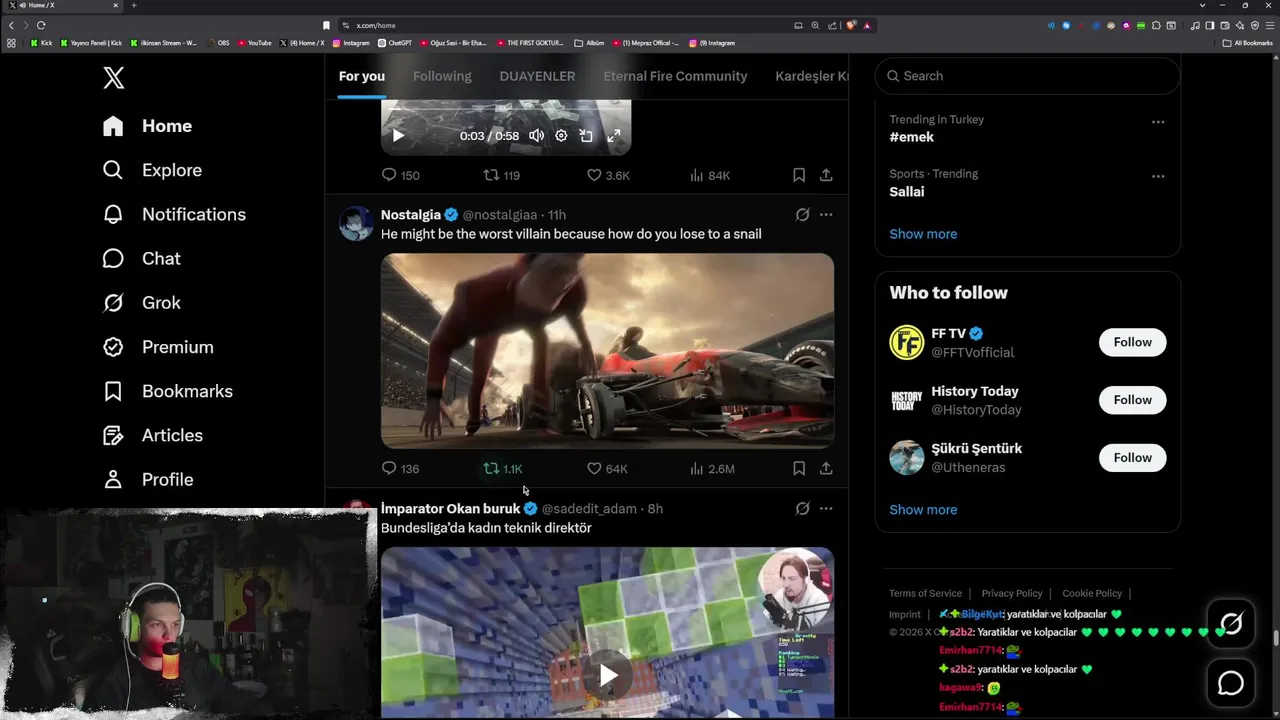This screenshot has width=1280, height=720.
Task: Open more options for Sallai trend
Action: 1158,176
